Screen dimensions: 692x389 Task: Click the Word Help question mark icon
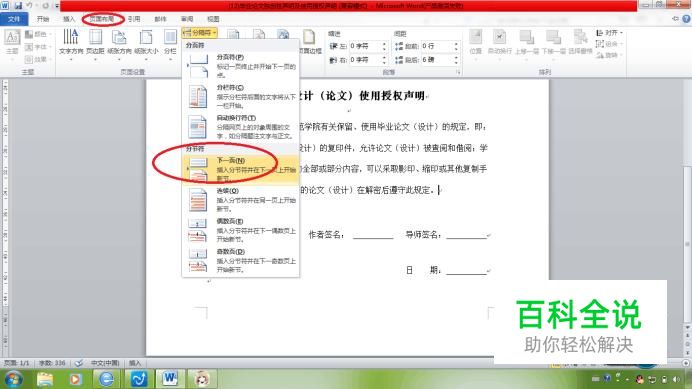coord(686,19)
